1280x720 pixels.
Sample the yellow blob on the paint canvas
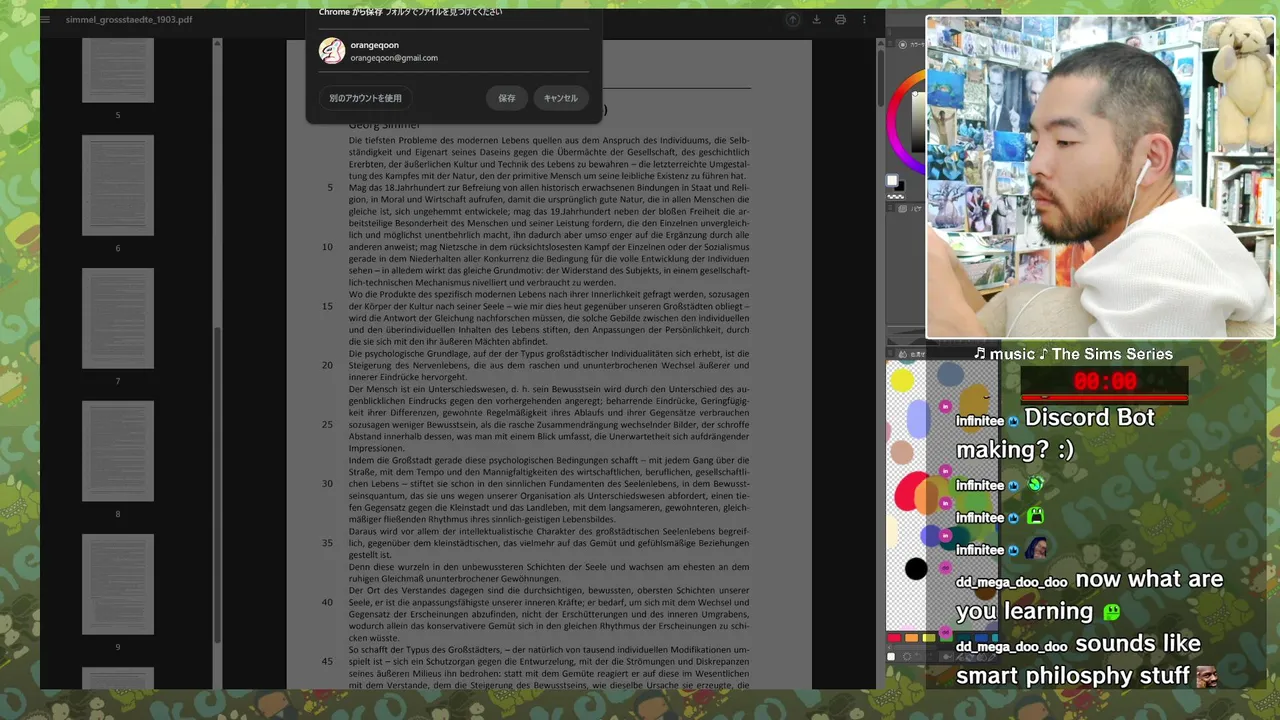902,380
